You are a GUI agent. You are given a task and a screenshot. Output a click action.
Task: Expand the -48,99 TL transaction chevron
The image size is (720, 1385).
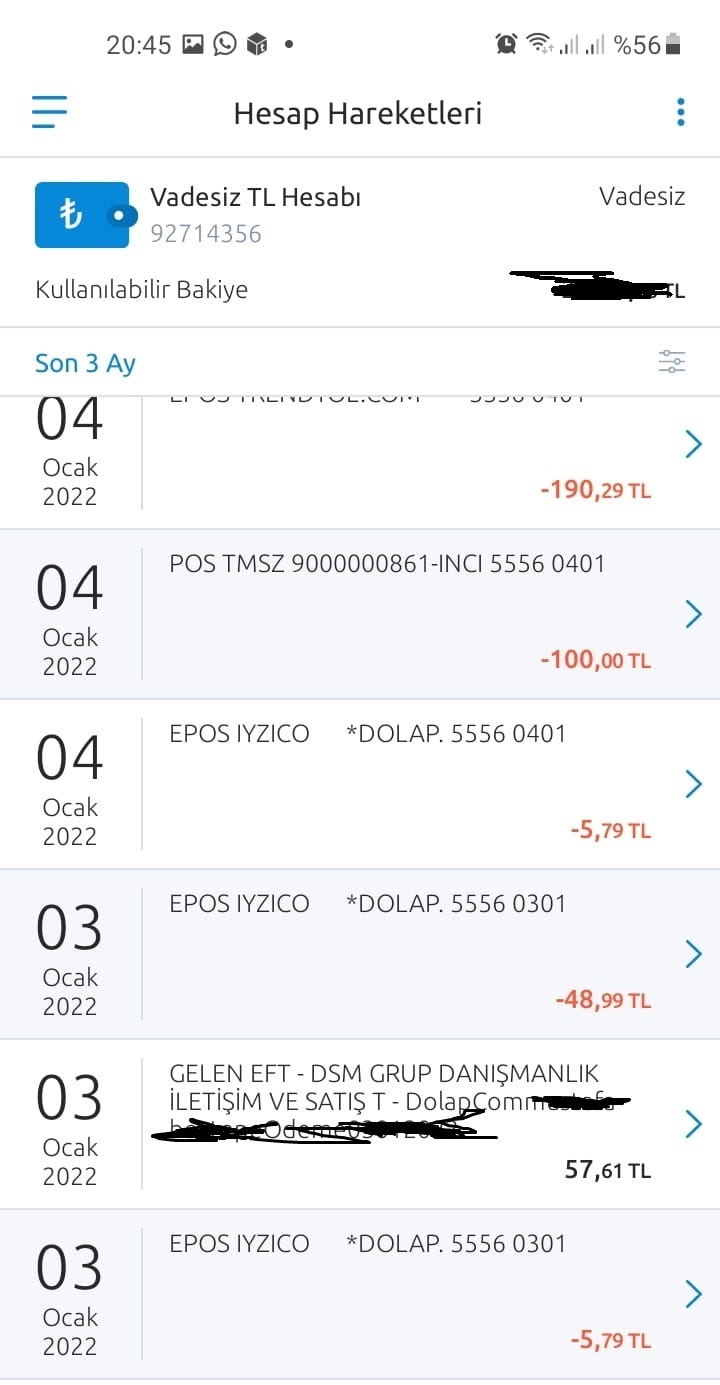(694, 954)
